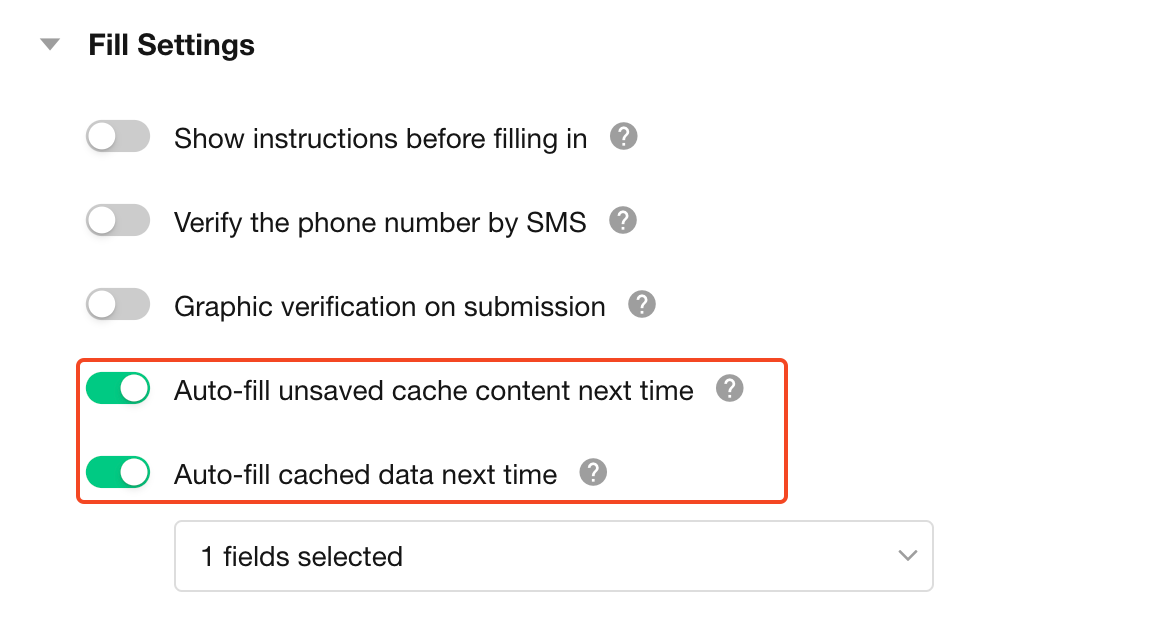Viewport: 1162px width, 628px height.
Task: Collapse the Fill Settings section triangle
Action: click(50, 45)
